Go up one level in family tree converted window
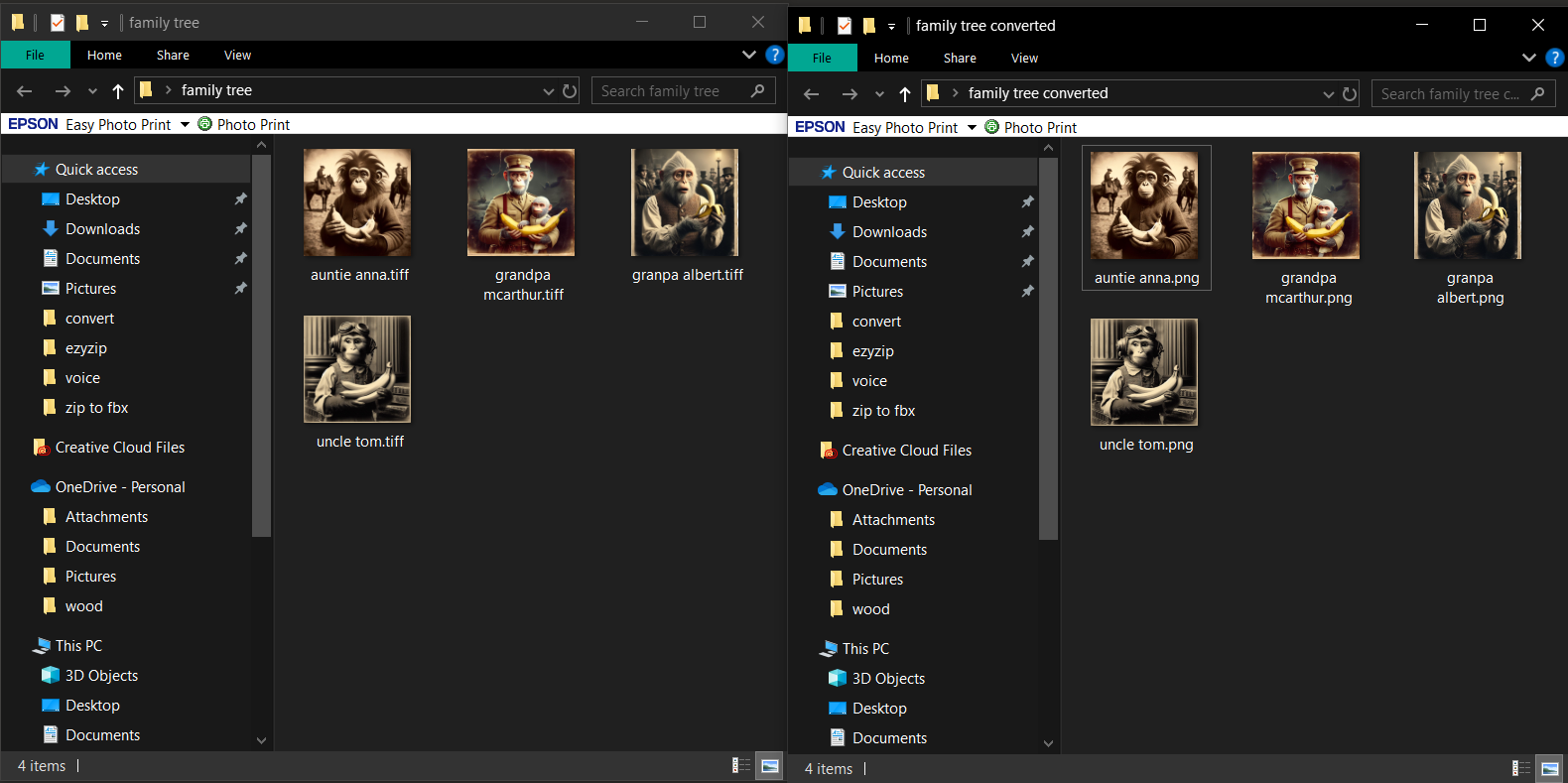Image resolution: width=1568 pixels, height=783 pixels. (905, 94)
